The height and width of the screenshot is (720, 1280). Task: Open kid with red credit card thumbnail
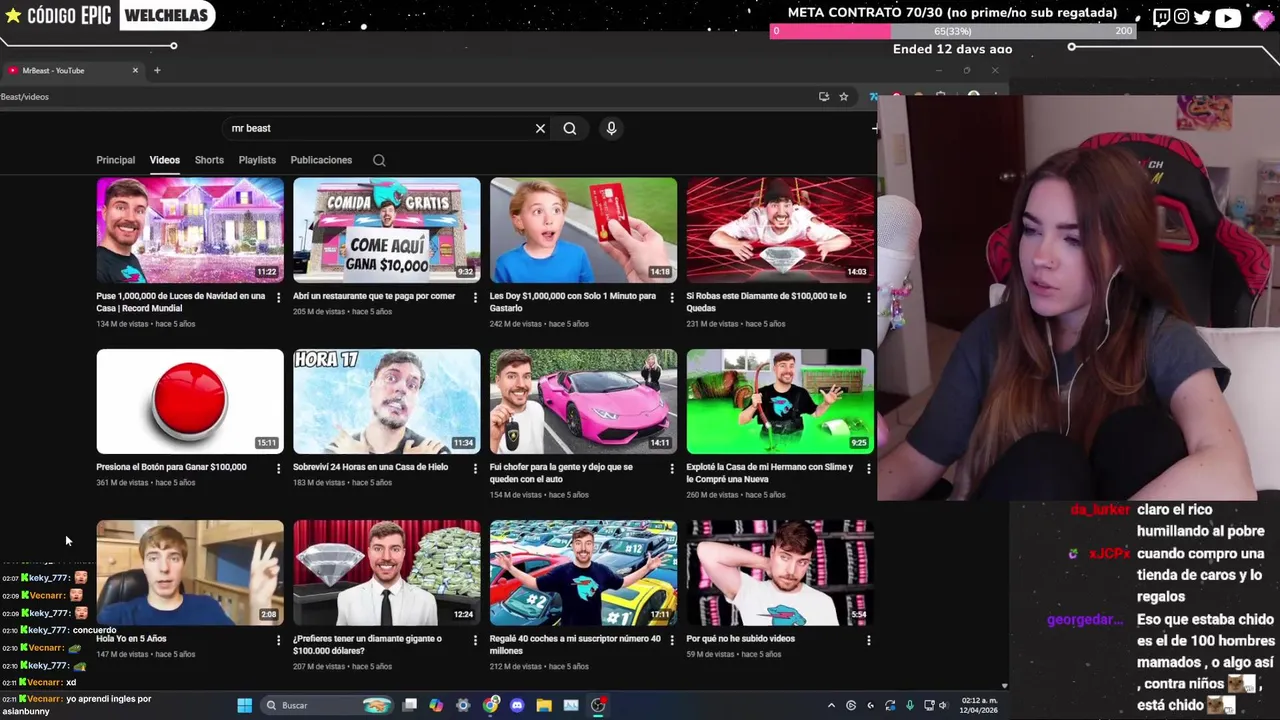pos(583,230)
